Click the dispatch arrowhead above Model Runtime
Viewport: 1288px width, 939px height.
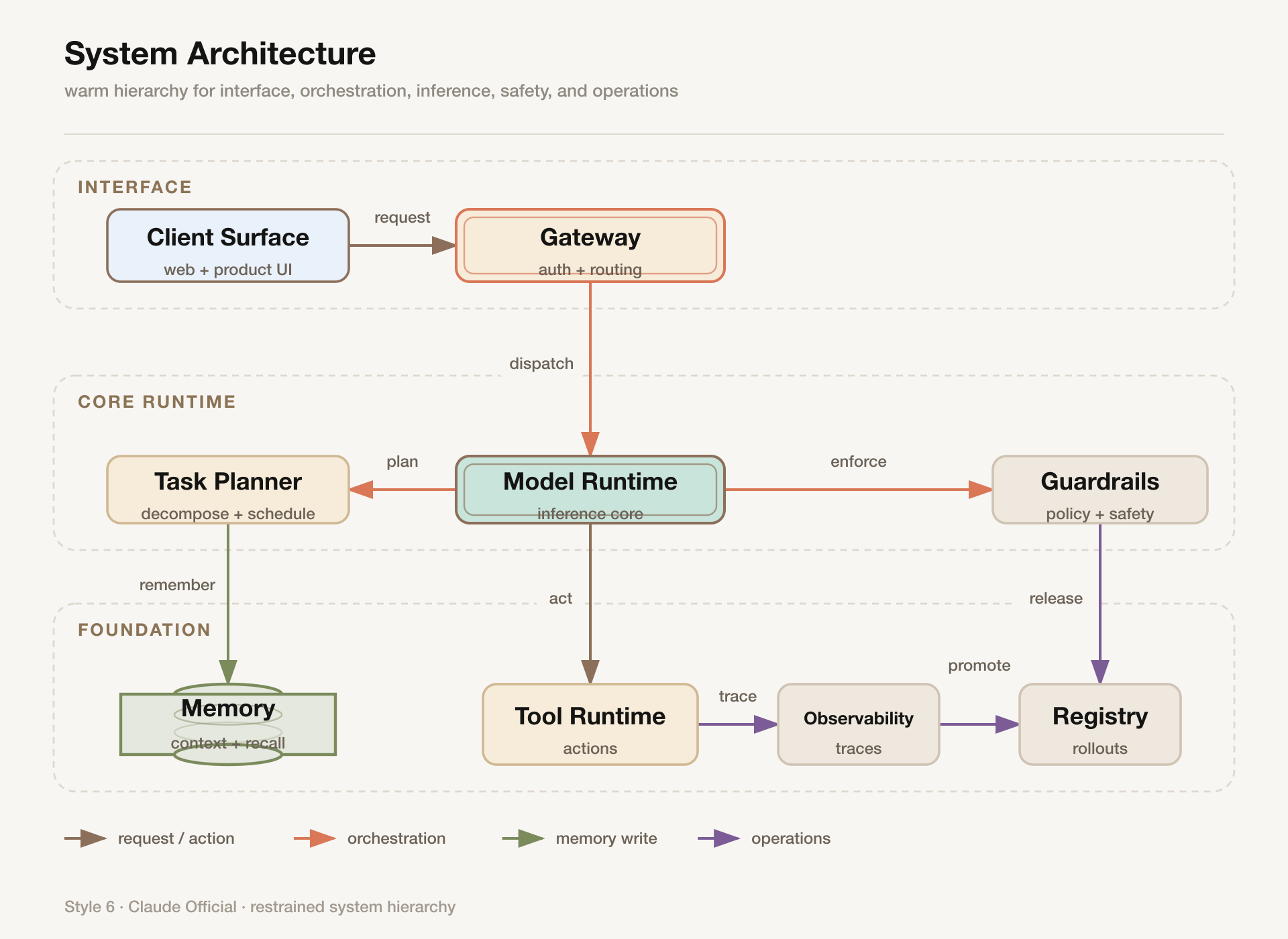pos(590,444)
